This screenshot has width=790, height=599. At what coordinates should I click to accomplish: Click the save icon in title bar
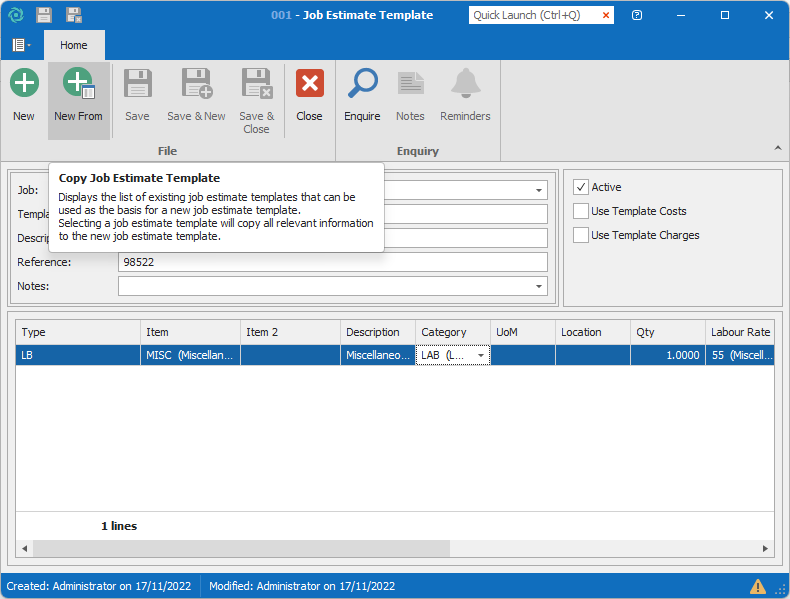pos(44,15)
